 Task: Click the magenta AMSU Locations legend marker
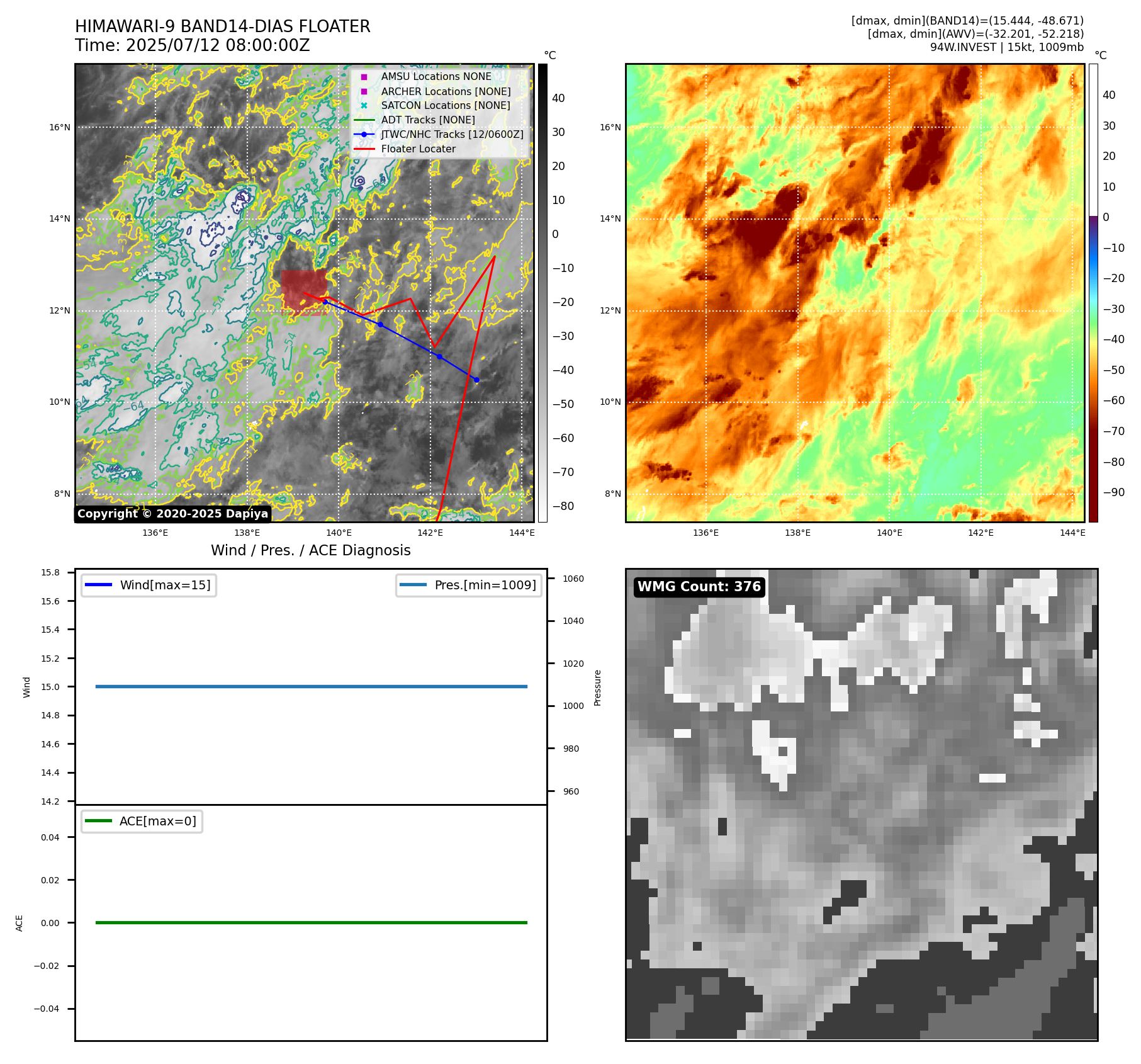[x=364, y=77]
